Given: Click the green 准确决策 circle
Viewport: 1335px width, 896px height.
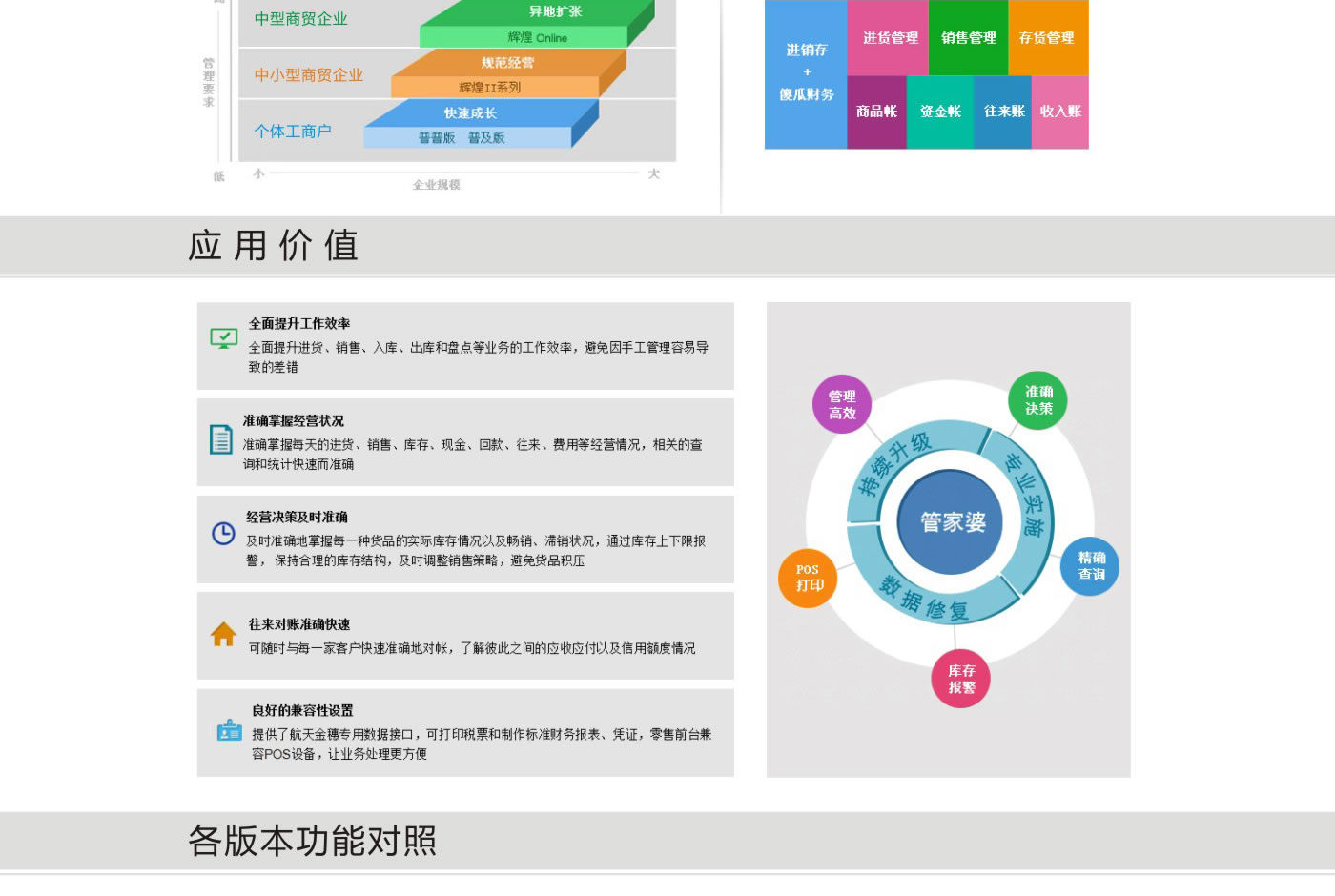Looking at the screenshot, I should [x=1038, y=400].
